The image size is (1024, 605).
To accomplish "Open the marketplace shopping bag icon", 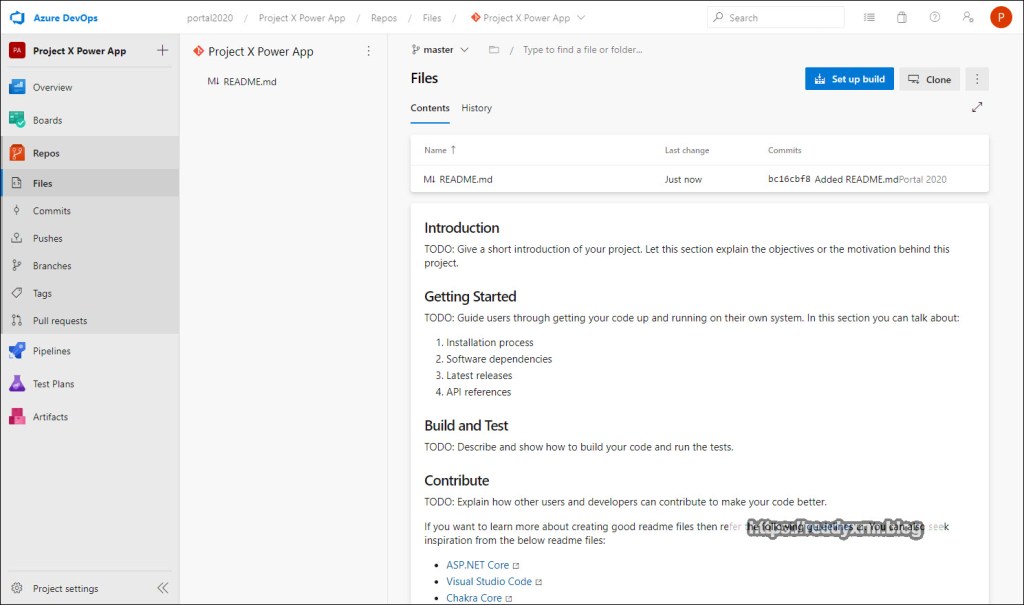I will coord(901,18).
